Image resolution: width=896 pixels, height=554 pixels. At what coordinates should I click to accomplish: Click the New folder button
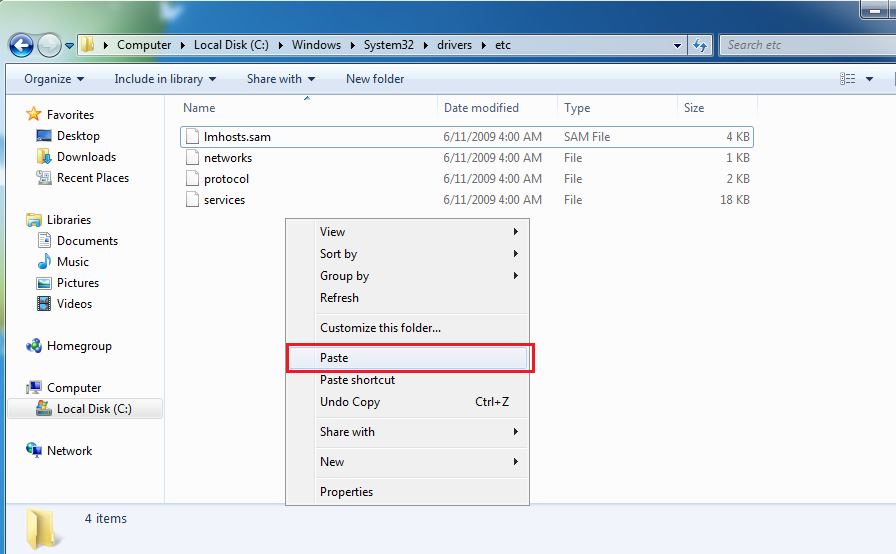pyautogui.click(x=375, y=79)
